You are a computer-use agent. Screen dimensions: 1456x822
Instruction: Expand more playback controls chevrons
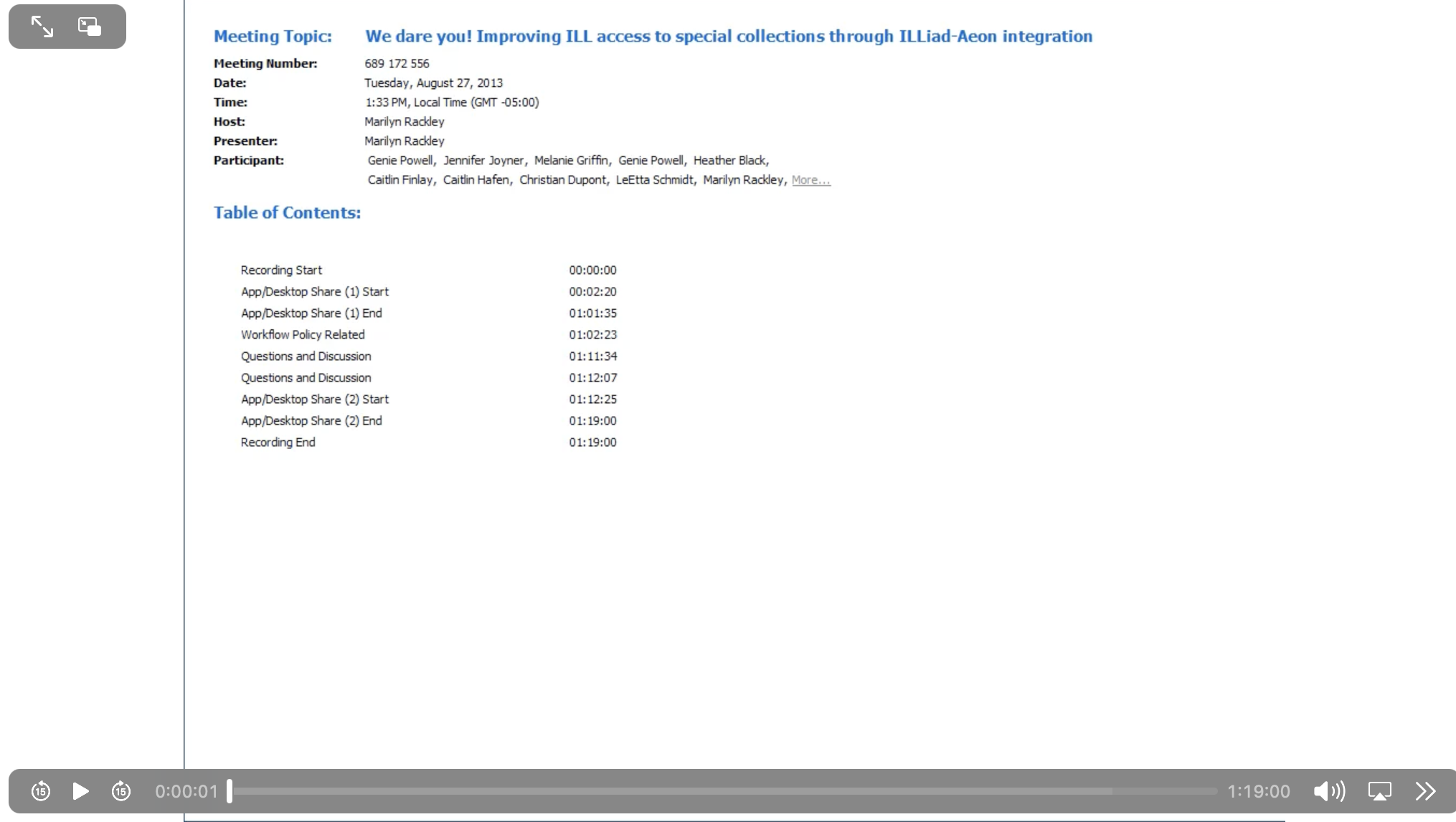(x=1425, y=791)
